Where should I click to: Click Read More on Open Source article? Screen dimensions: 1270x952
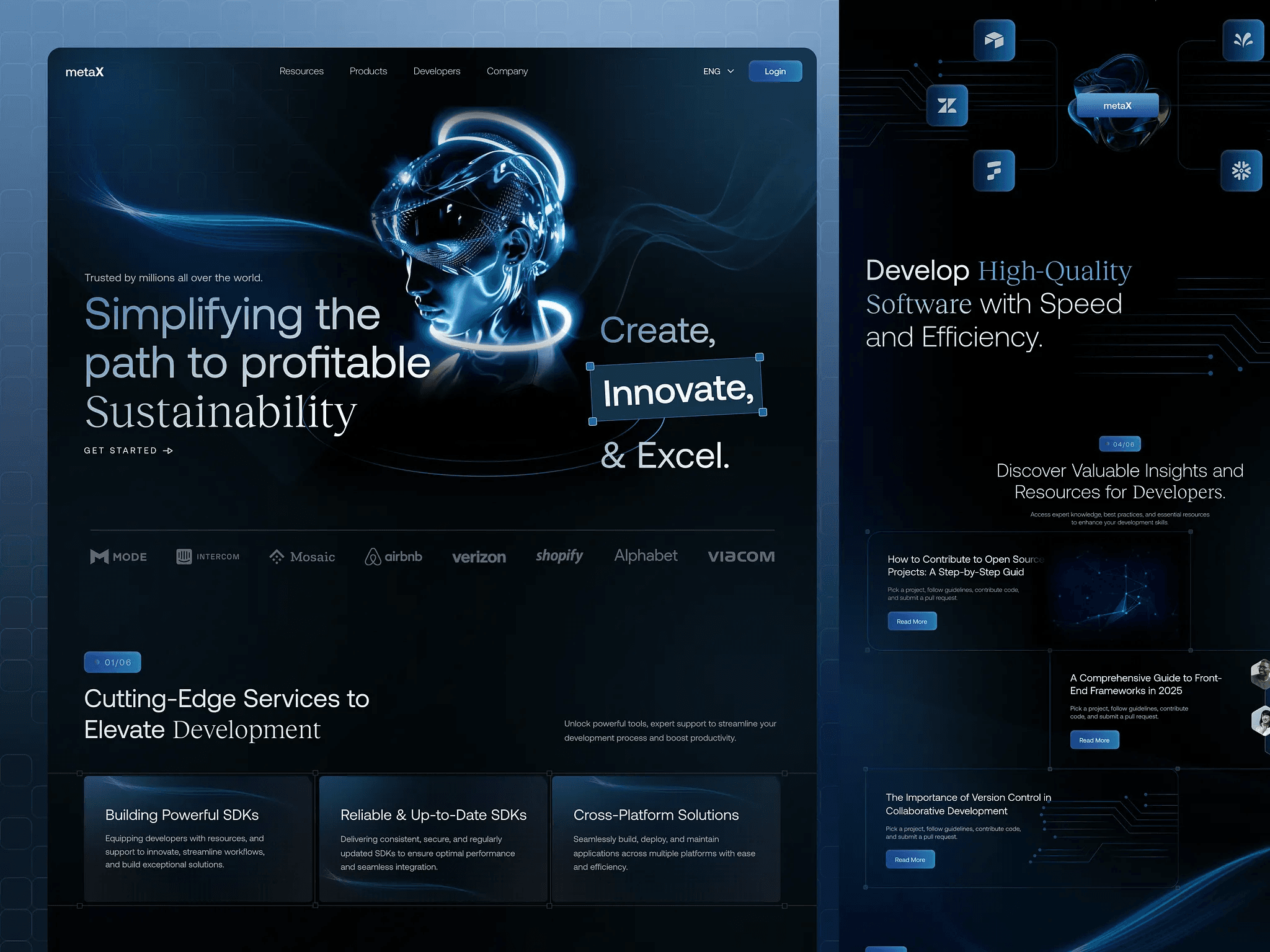(912, 621)
